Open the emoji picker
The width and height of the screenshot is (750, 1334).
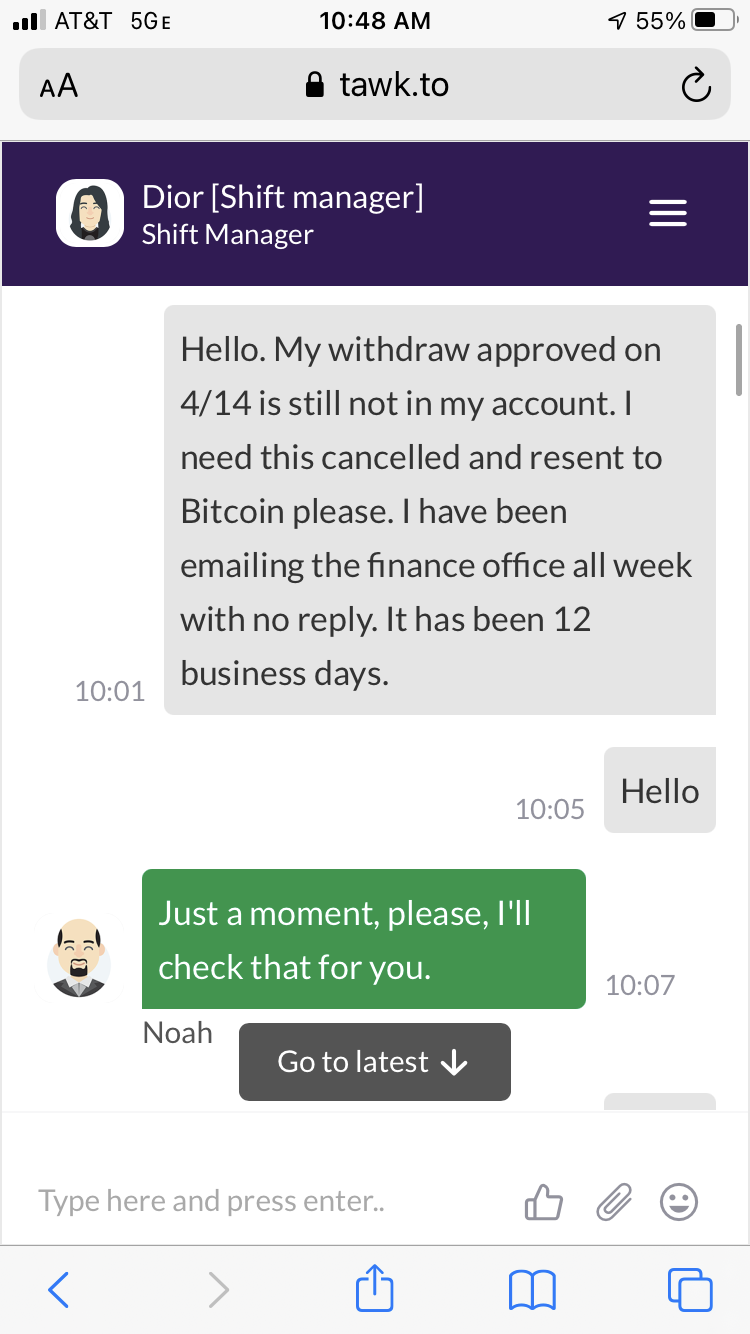(x=679, y=1202)
